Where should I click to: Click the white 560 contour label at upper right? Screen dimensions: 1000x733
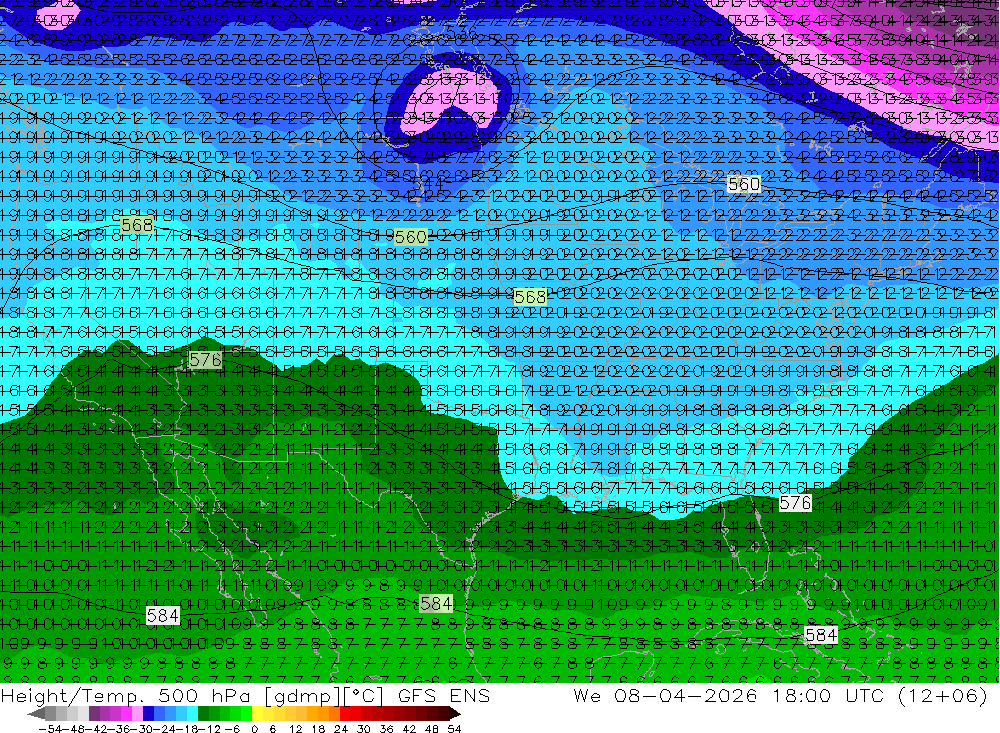pos(744,184)
